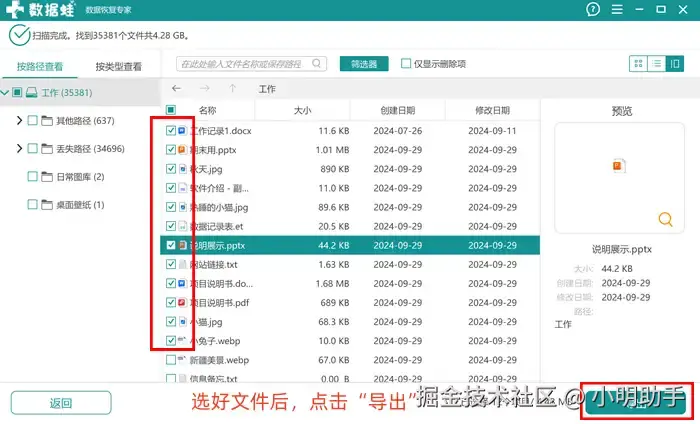700x424 pixels.
Task: Click the 2024-07-26 creation date cell
Action: pos(398,131)
